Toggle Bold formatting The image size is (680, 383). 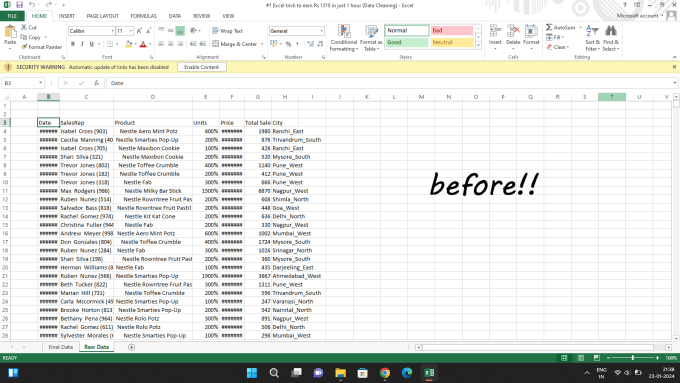(73, 44)
